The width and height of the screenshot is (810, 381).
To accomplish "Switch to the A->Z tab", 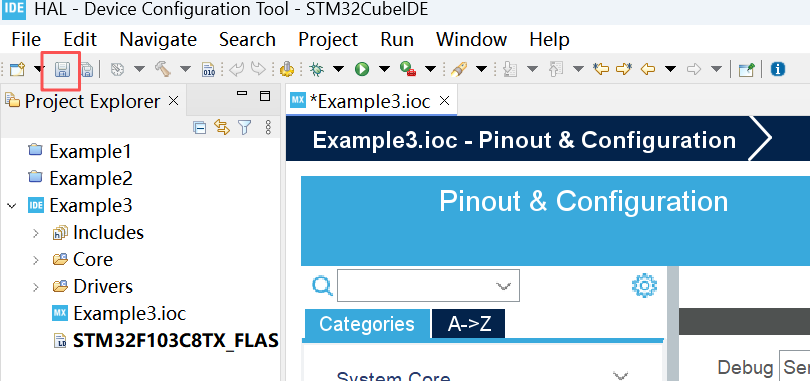I will coord(469,324).
